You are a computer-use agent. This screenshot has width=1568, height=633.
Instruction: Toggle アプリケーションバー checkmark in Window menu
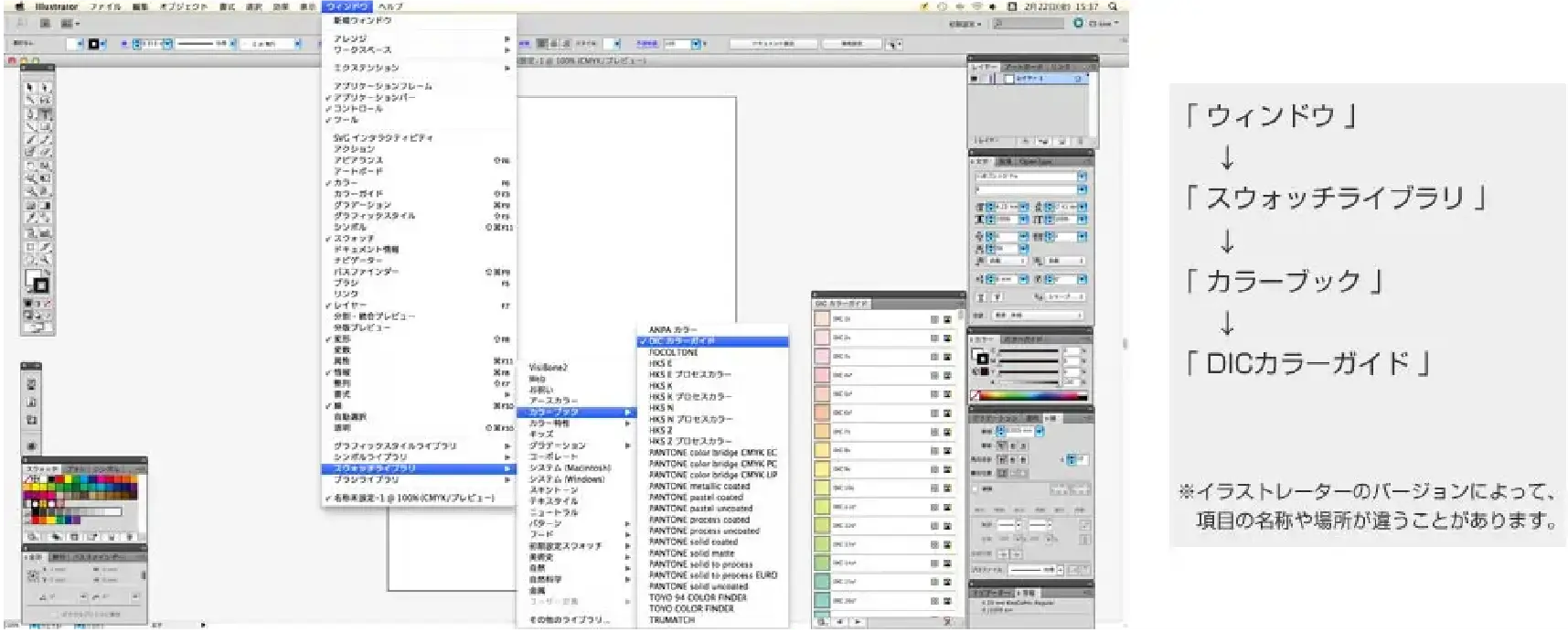tap(374, 97)
